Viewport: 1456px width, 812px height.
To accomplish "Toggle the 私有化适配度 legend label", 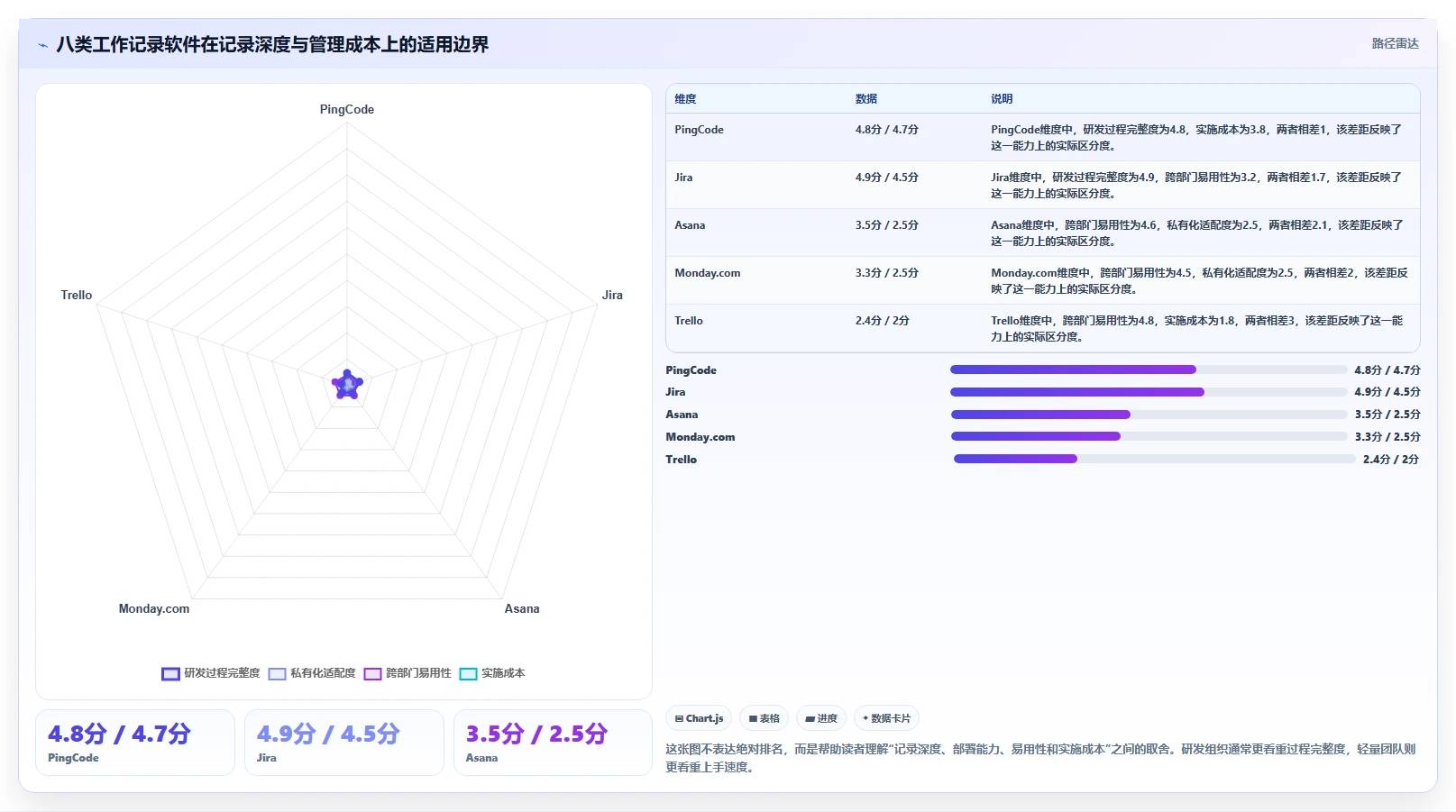I will [x=323, y=673].
